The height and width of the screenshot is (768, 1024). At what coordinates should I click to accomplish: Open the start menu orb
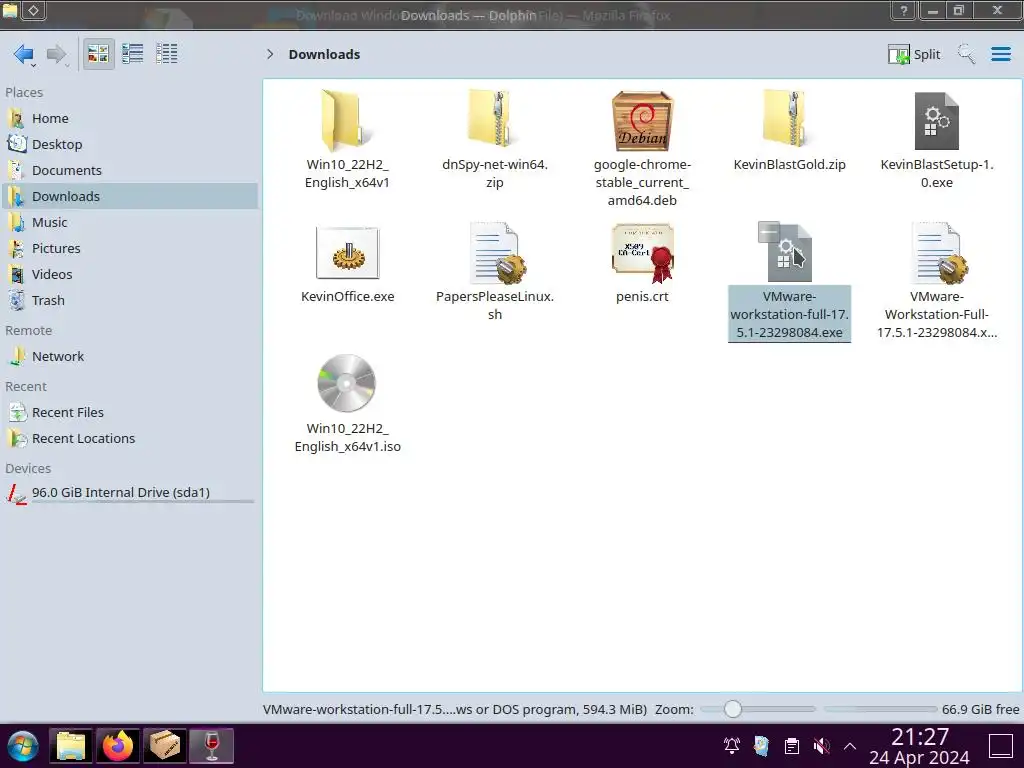pyautogui.click(x=22, y=746)
